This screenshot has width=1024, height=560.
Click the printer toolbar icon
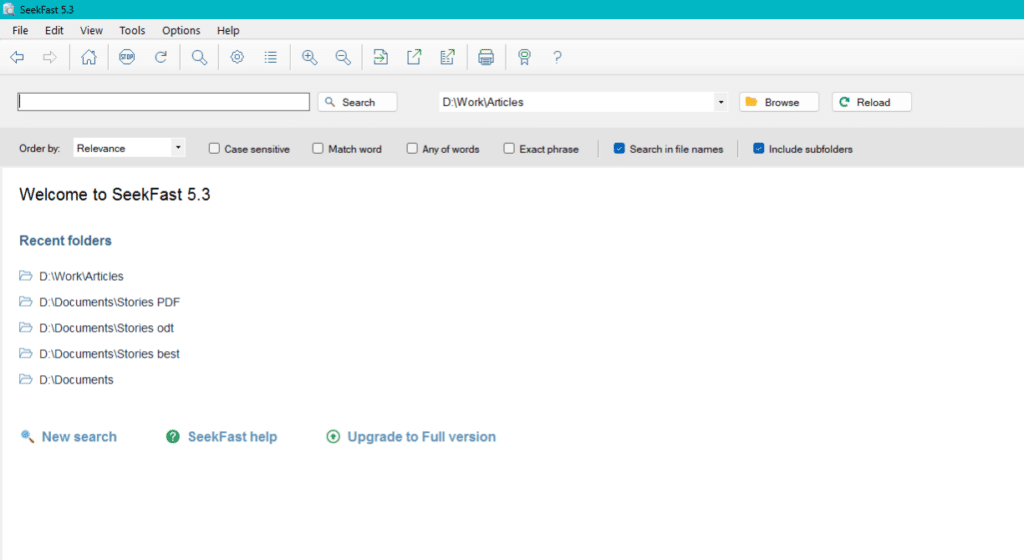[x=486, y=57]
